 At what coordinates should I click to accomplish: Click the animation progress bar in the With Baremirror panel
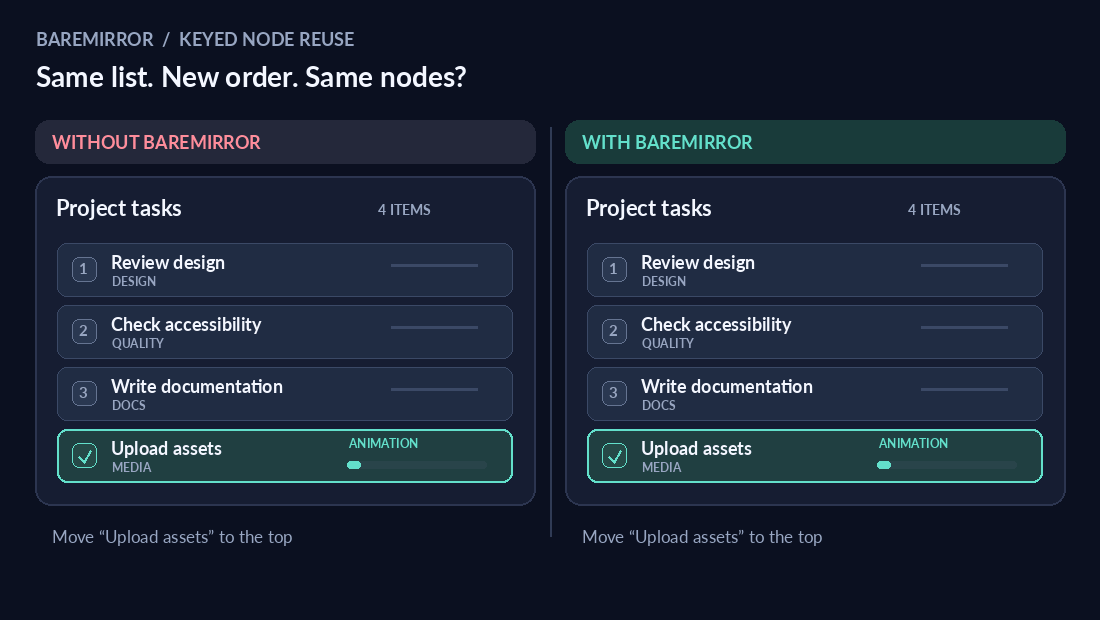tap(946, 465)
